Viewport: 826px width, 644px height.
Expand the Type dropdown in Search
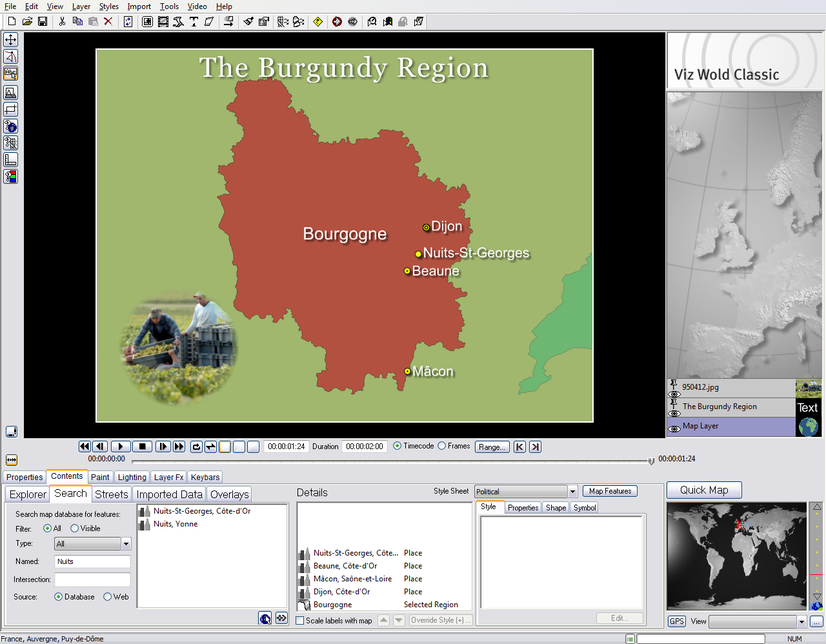pos(126,544)
